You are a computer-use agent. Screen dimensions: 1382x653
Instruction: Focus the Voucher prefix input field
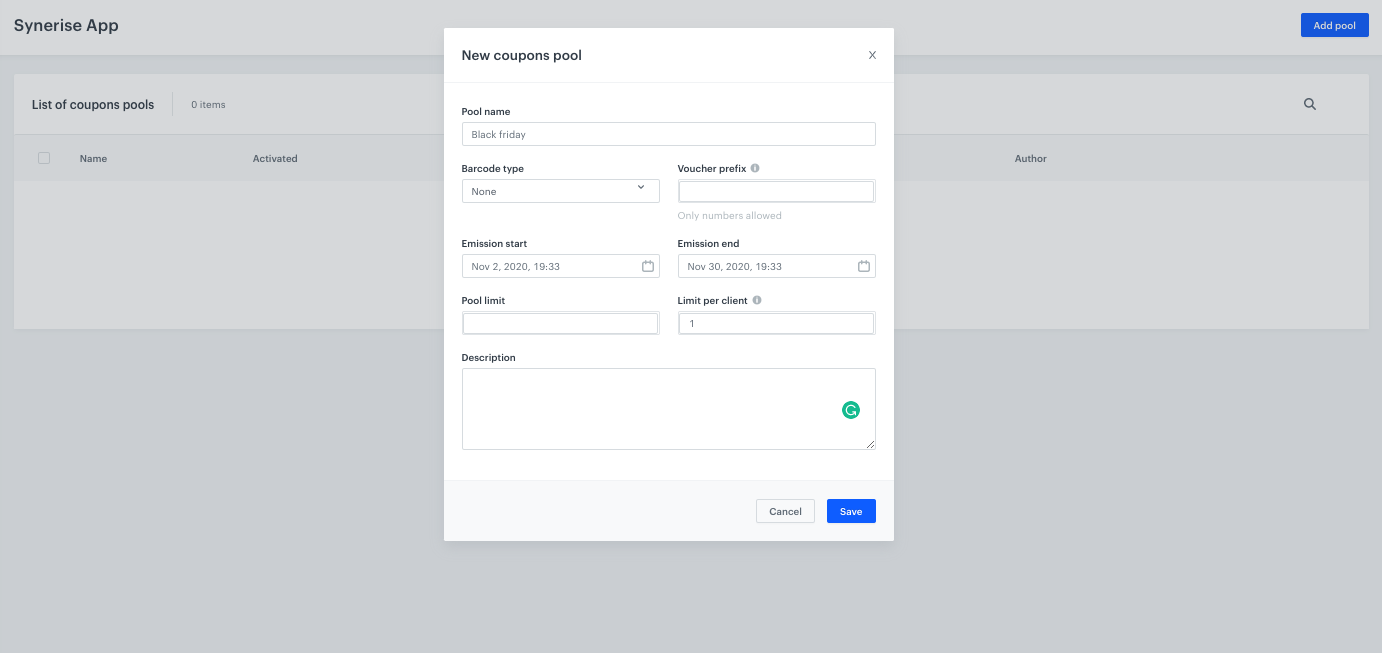click(x=776, y=190)
